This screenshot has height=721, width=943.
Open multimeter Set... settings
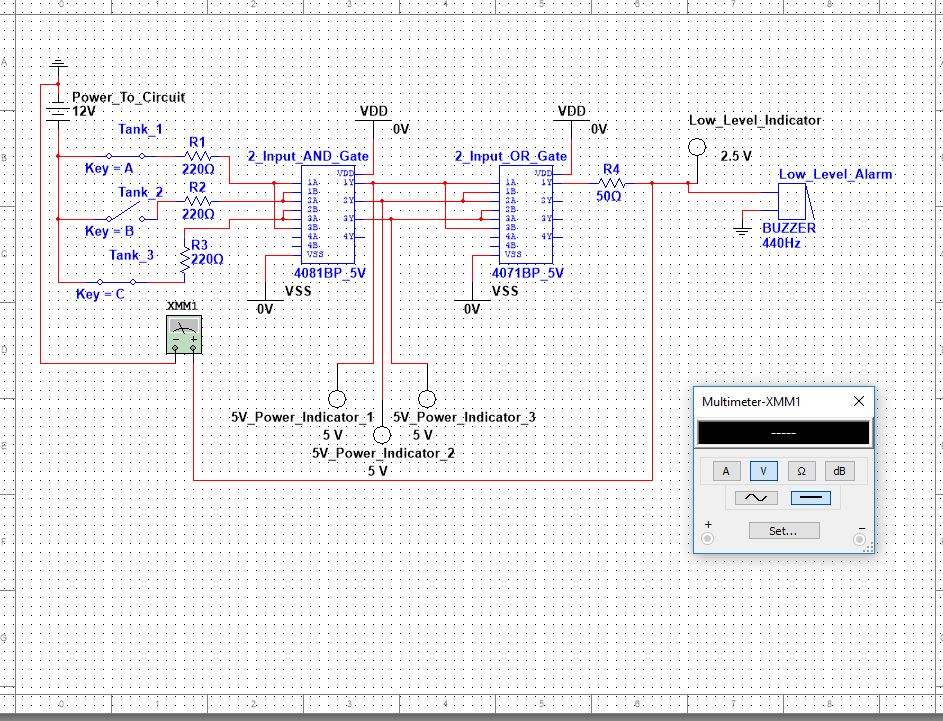click(784, 531)
